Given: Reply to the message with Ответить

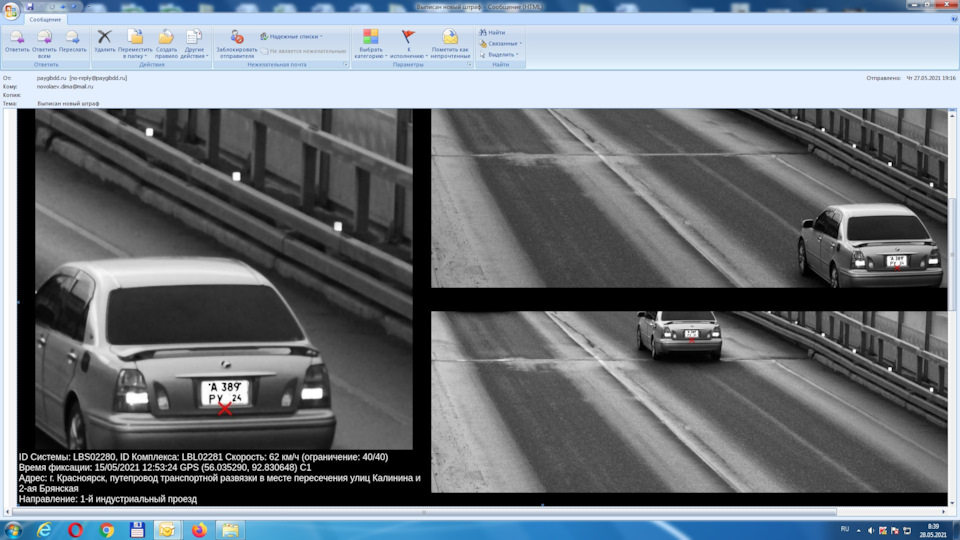Looking at the screenshot, I should coord(17,44).
